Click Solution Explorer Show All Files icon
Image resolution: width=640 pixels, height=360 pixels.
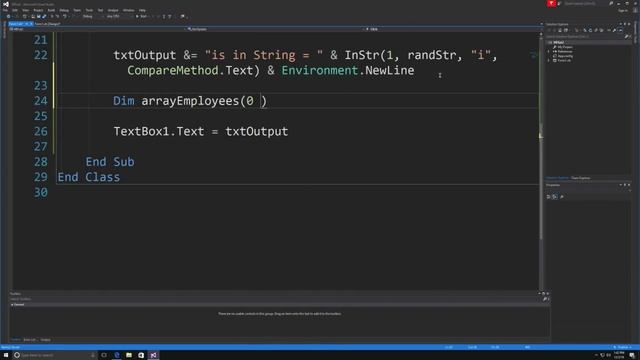coord(601,30)
